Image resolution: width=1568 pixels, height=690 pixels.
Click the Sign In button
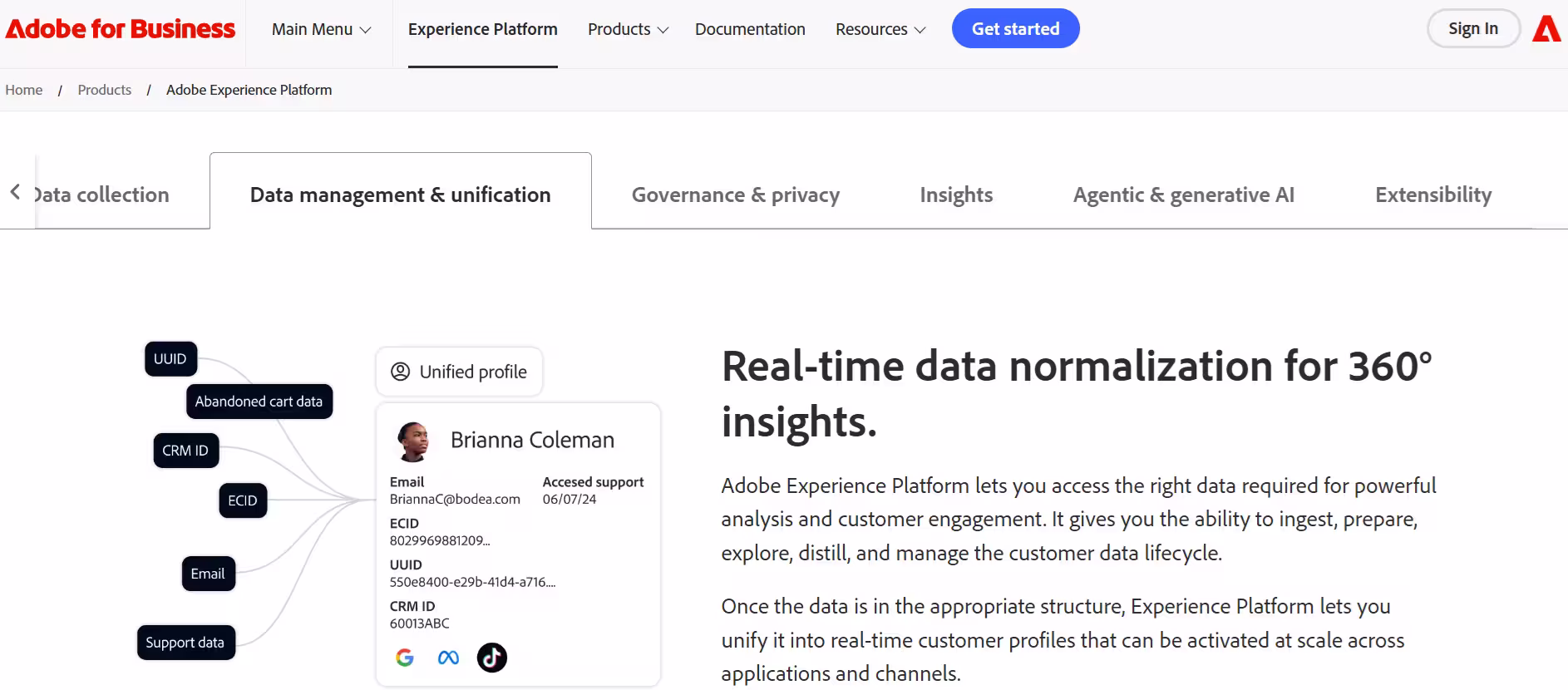click(1473, 28)
